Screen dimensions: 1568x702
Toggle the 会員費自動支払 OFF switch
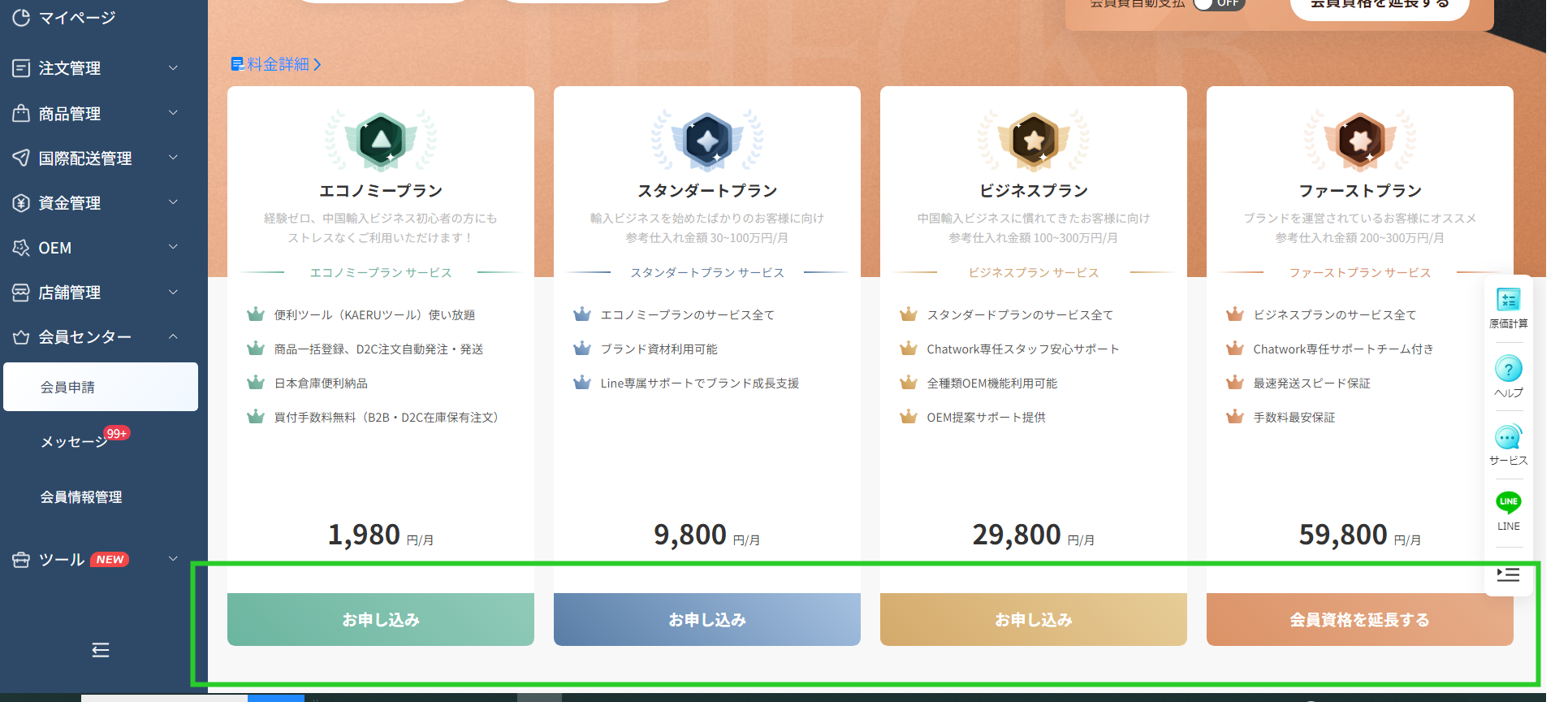click(x=1218, y=4)
